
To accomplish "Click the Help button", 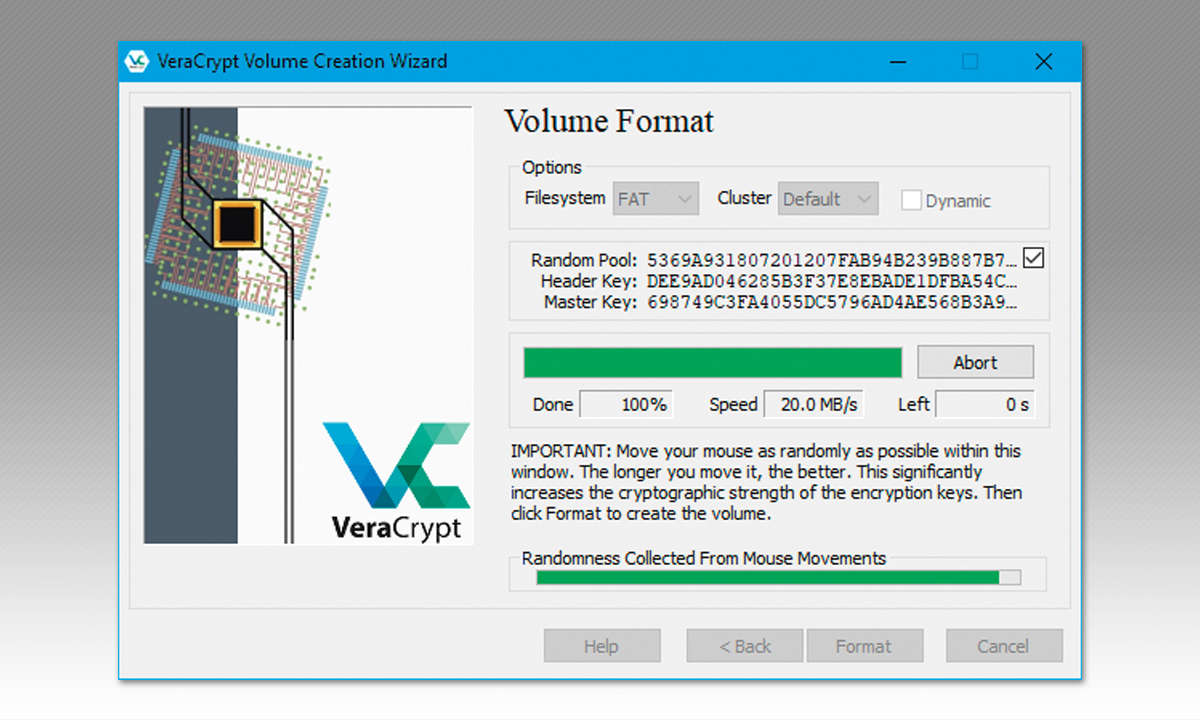I will (x=601, y=646).
